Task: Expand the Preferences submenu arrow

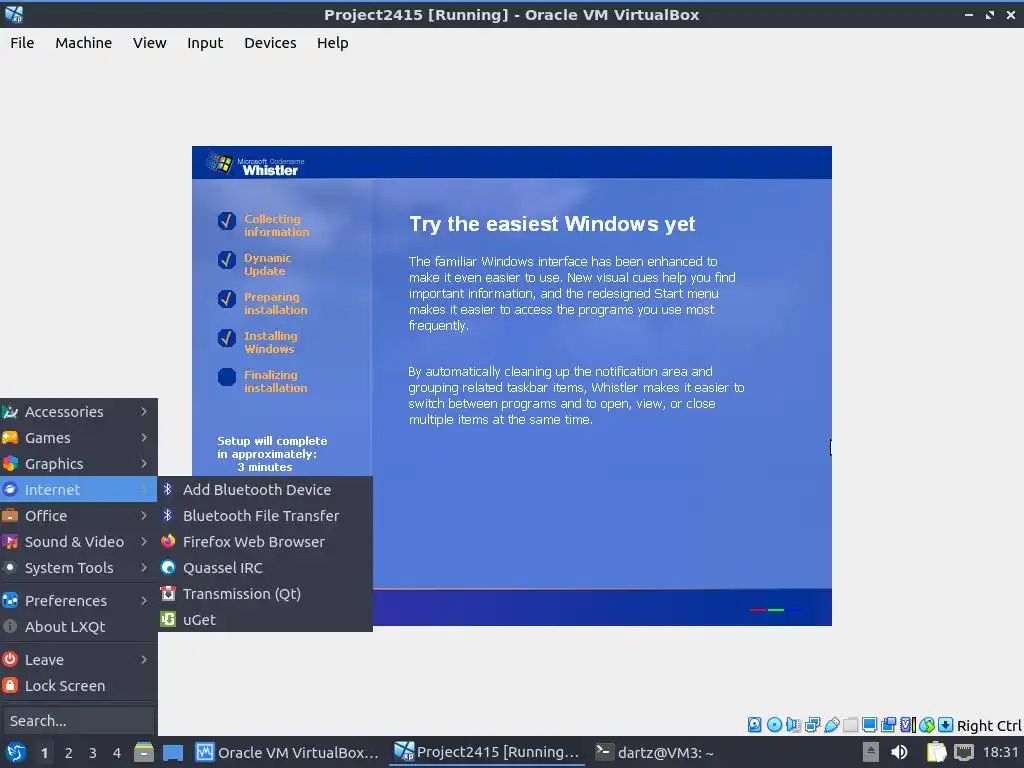Action: (x=144, y=600)
